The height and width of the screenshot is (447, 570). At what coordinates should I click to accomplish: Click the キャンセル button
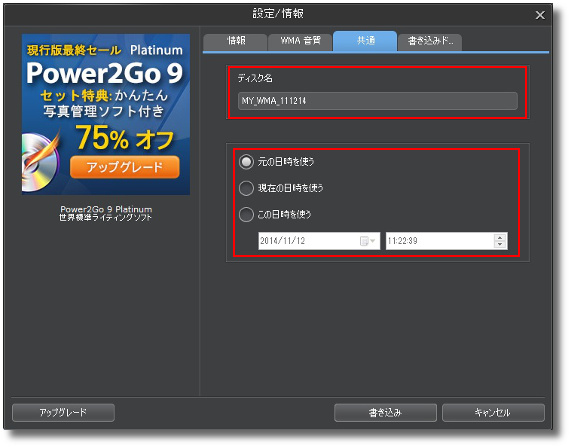click(493, 412)
